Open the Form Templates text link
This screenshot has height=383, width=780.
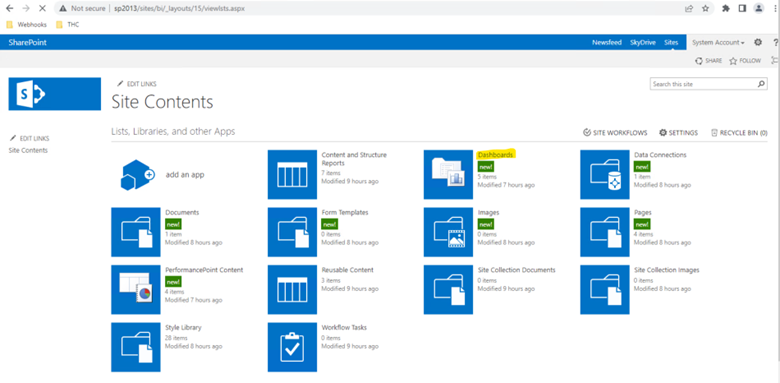(345, 212)
